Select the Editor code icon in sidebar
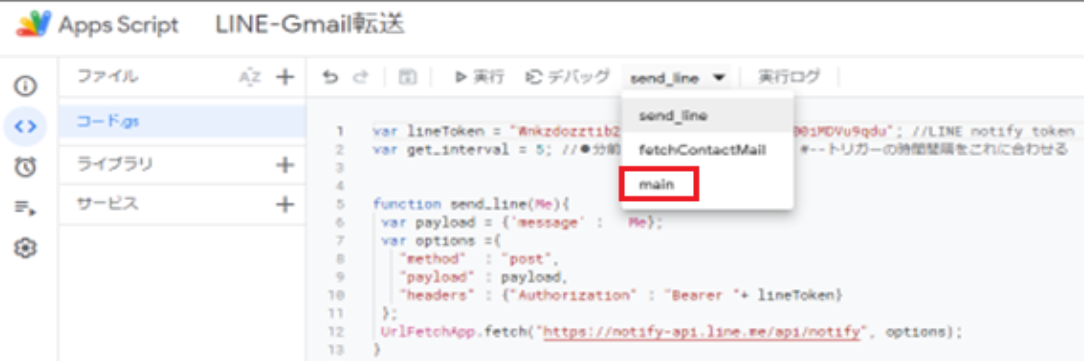This screenshot has width=1084, height=361. click(26, 127)
